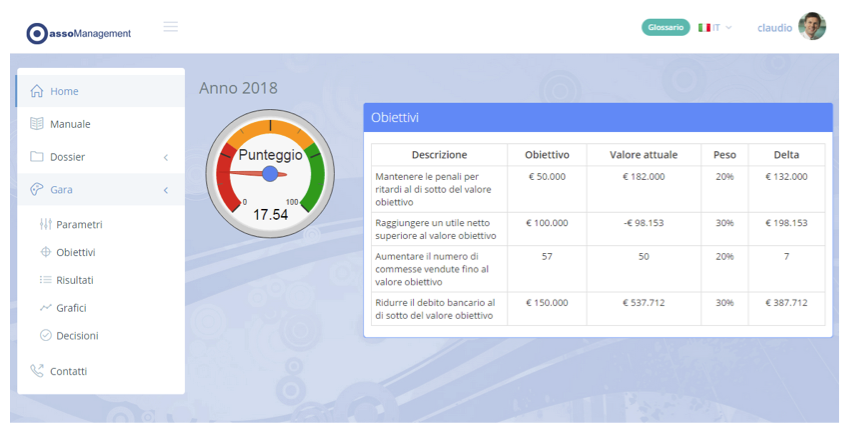
Task: Click the € 198.153 delta value
Action: (787, 223)
